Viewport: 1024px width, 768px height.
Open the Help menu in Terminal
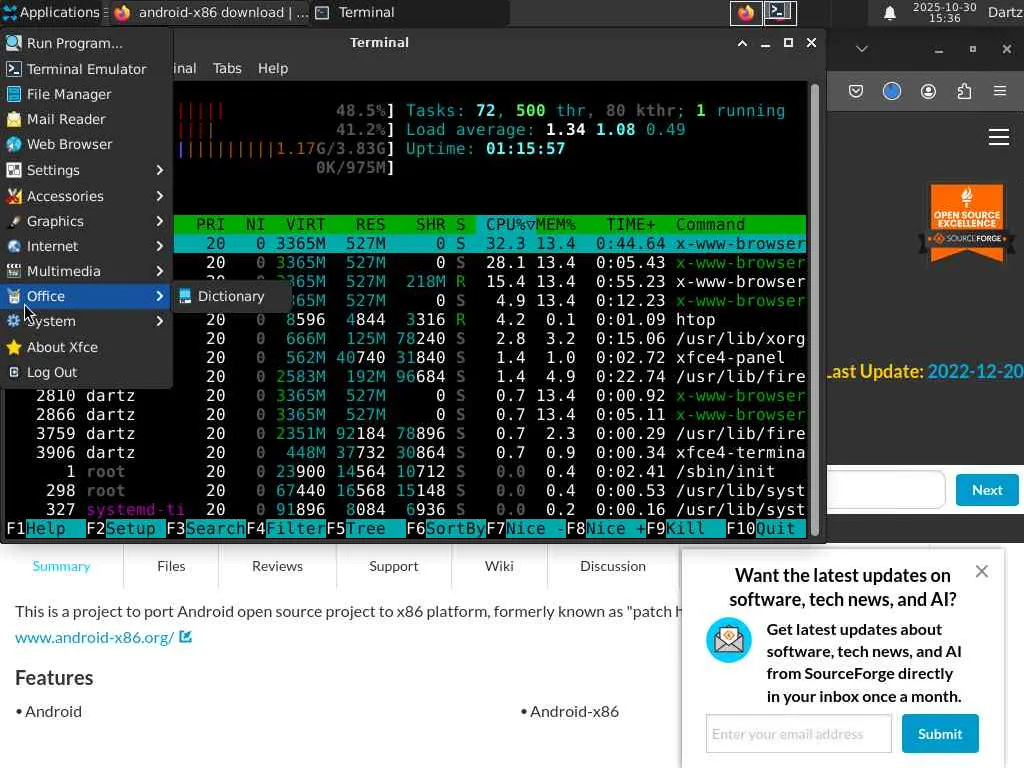click(273, 69)
